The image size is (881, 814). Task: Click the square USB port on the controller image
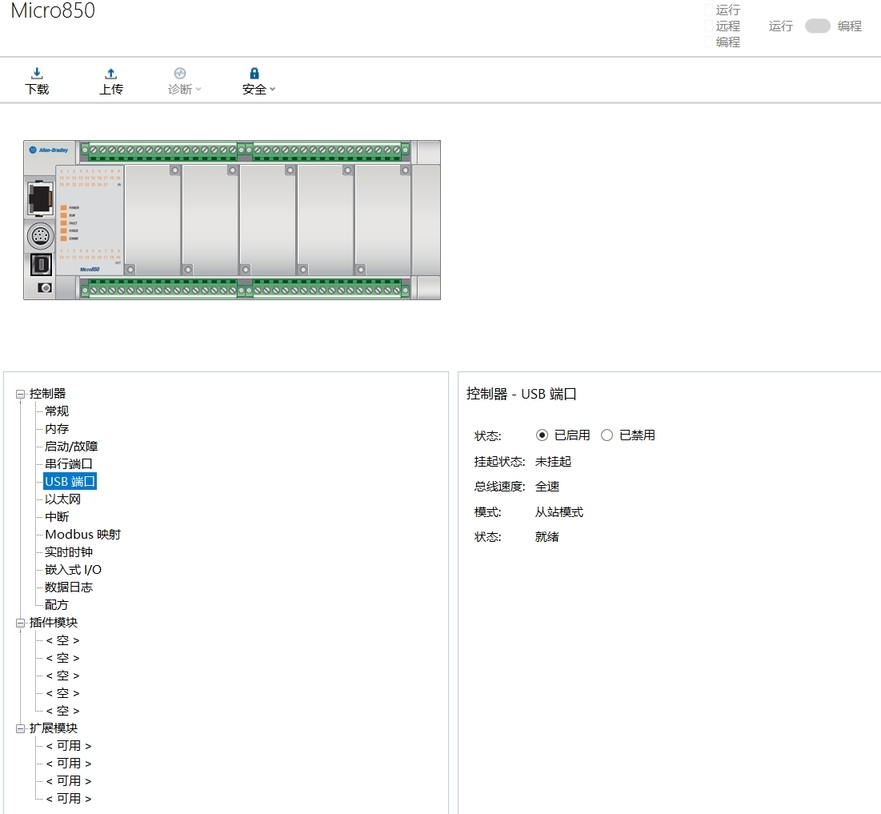(40, 265)
